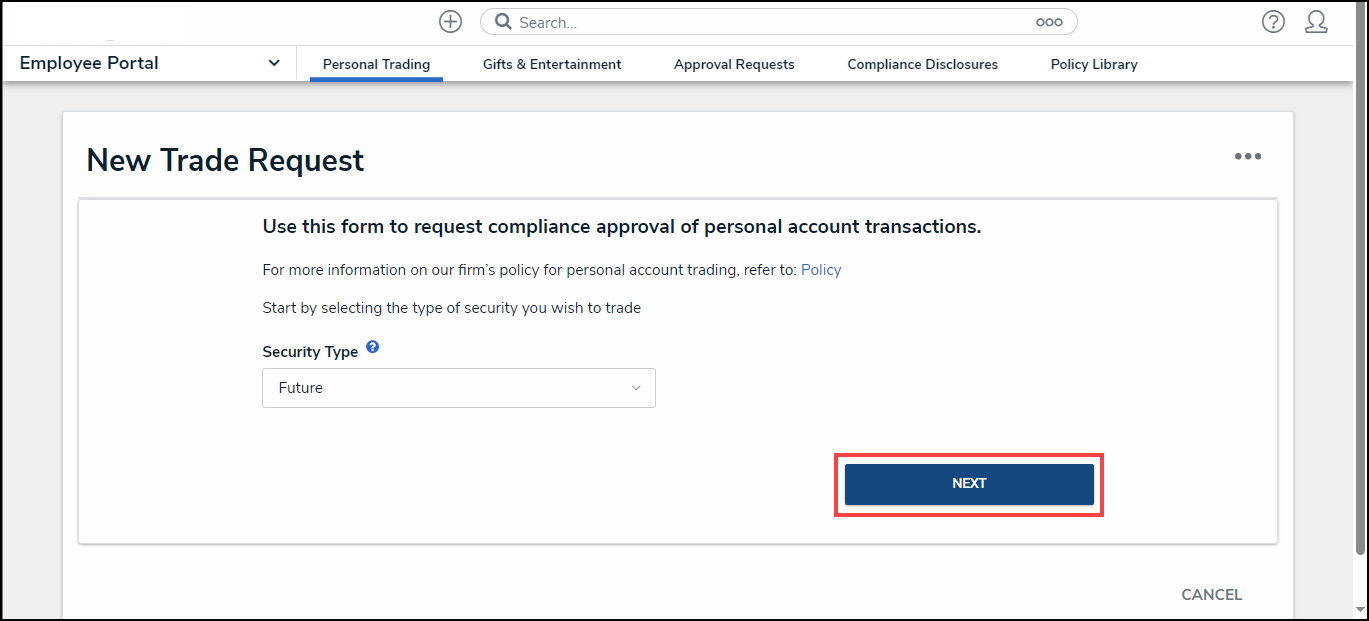Focus the Search input field
Viewport: 1369px width, 621px height.
click(x=770, y=22)
